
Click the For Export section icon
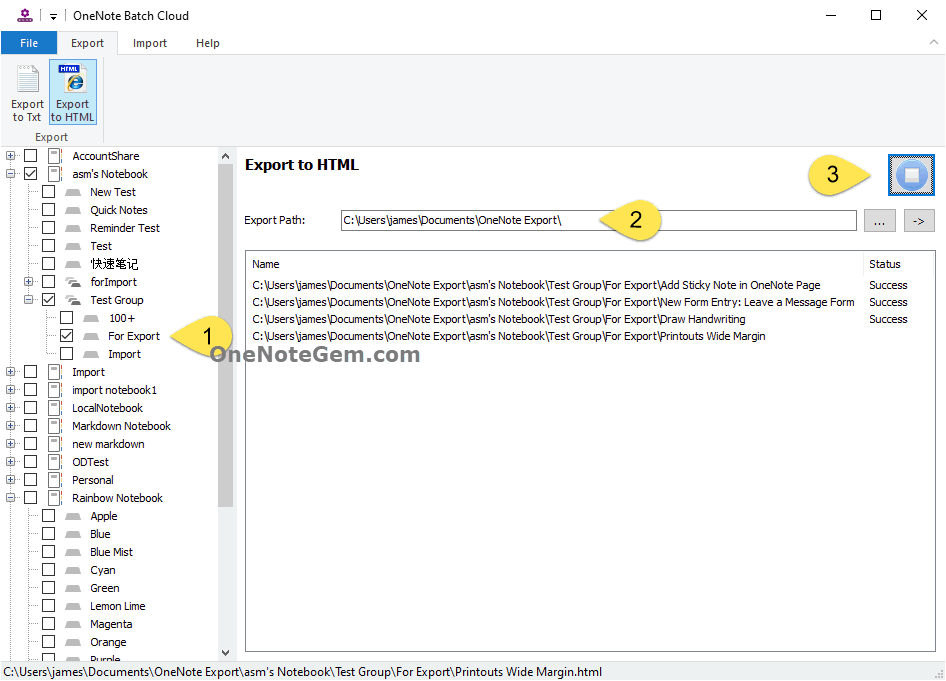pyautogui.click(x=91, y=336)
